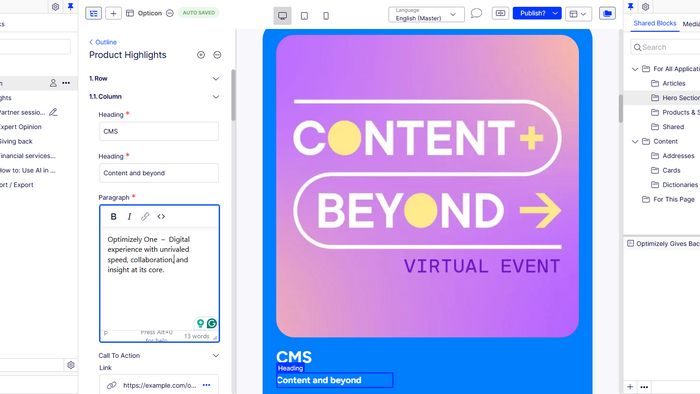The width and height of the screenshot is (700, 394).
Task: Pin the left navigation panel
Action: coord(70,7)
